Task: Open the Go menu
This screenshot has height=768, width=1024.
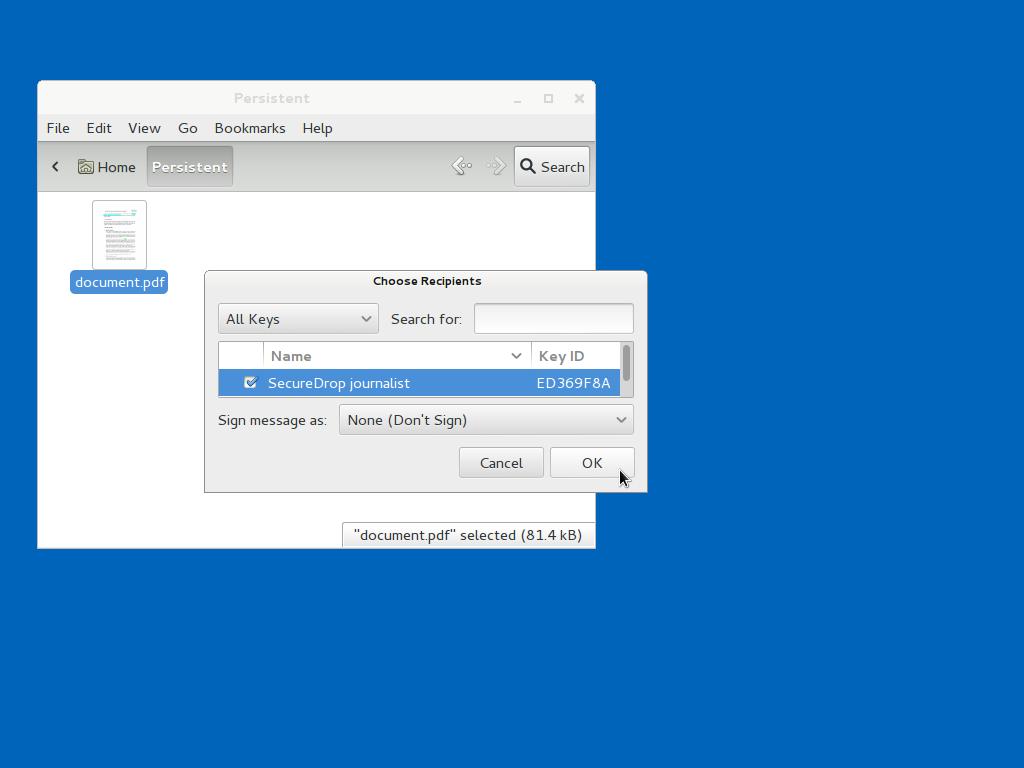Action: pos(188,128)
